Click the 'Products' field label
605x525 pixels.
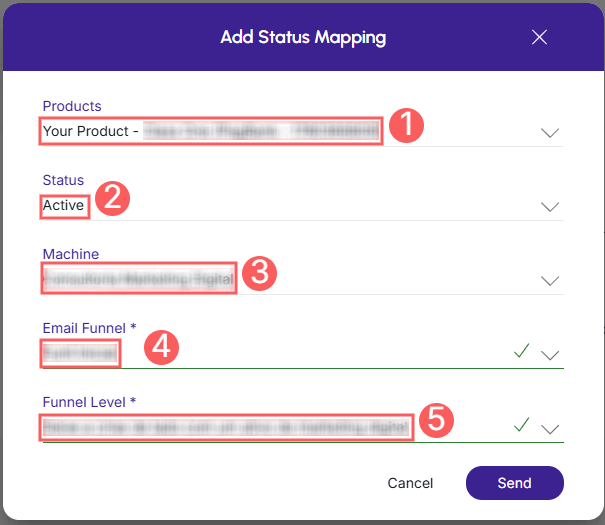(x=72, y=106)
